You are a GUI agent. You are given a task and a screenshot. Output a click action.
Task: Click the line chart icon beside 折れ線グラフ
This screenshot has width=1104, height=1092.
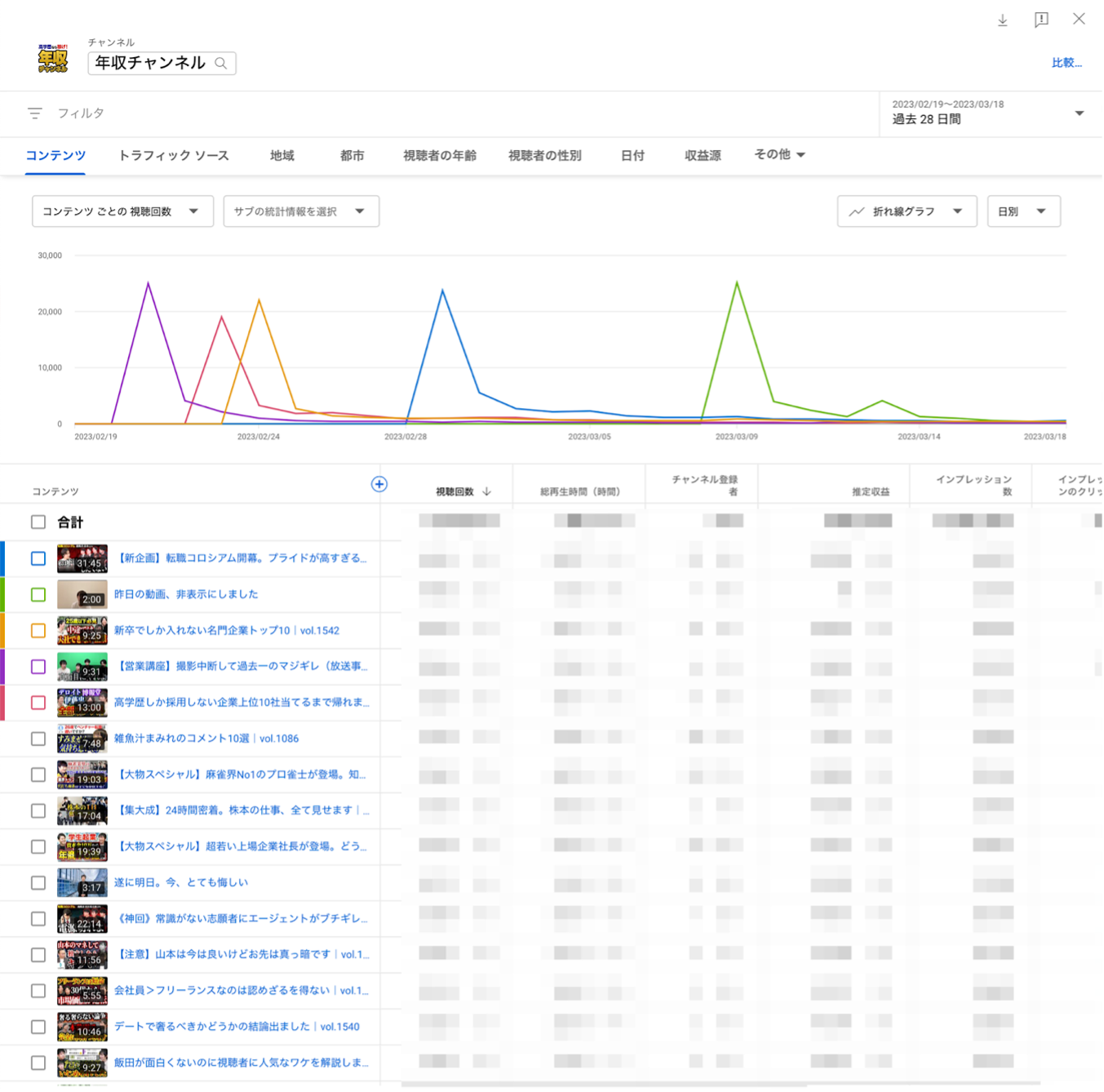pyautogui.click(x=856, y=211)
